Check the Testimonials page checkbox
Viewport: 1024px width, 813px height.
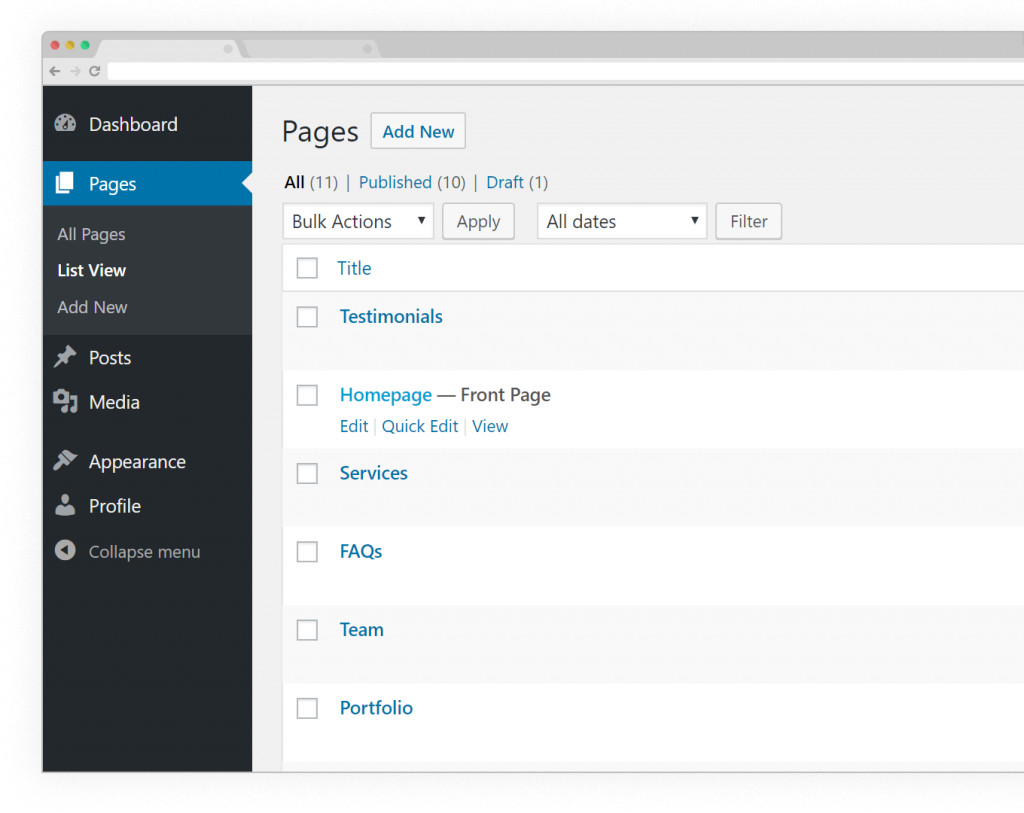point(307,317)
